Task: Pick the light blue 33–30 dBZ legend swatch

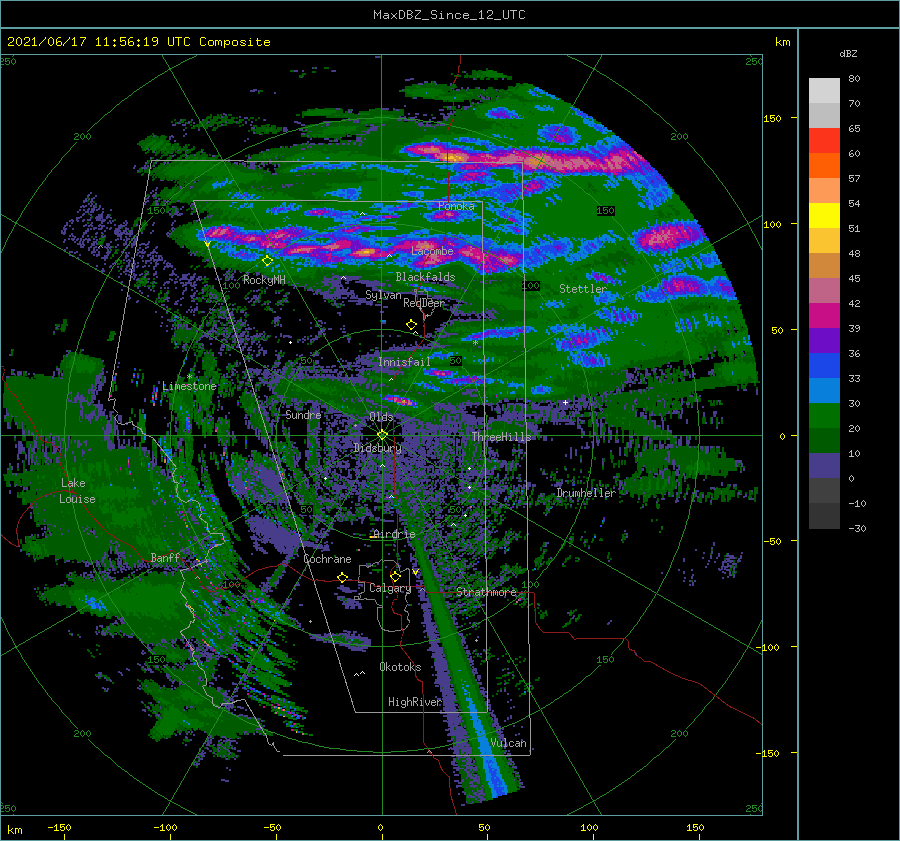Action: coord(824,390)
